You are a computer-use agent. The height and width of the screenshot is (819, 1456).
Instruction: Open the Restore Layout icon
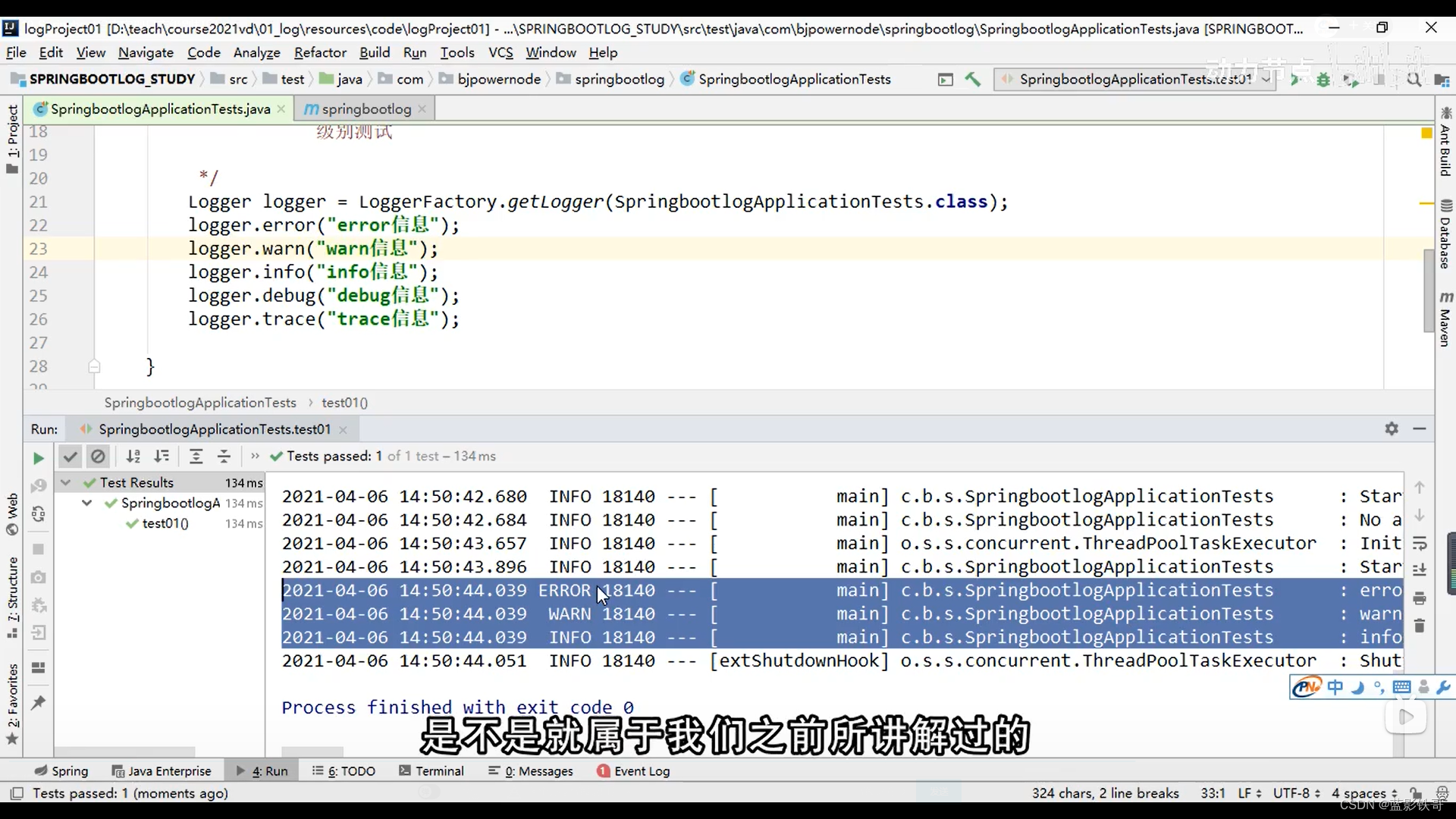pos(39,668)
